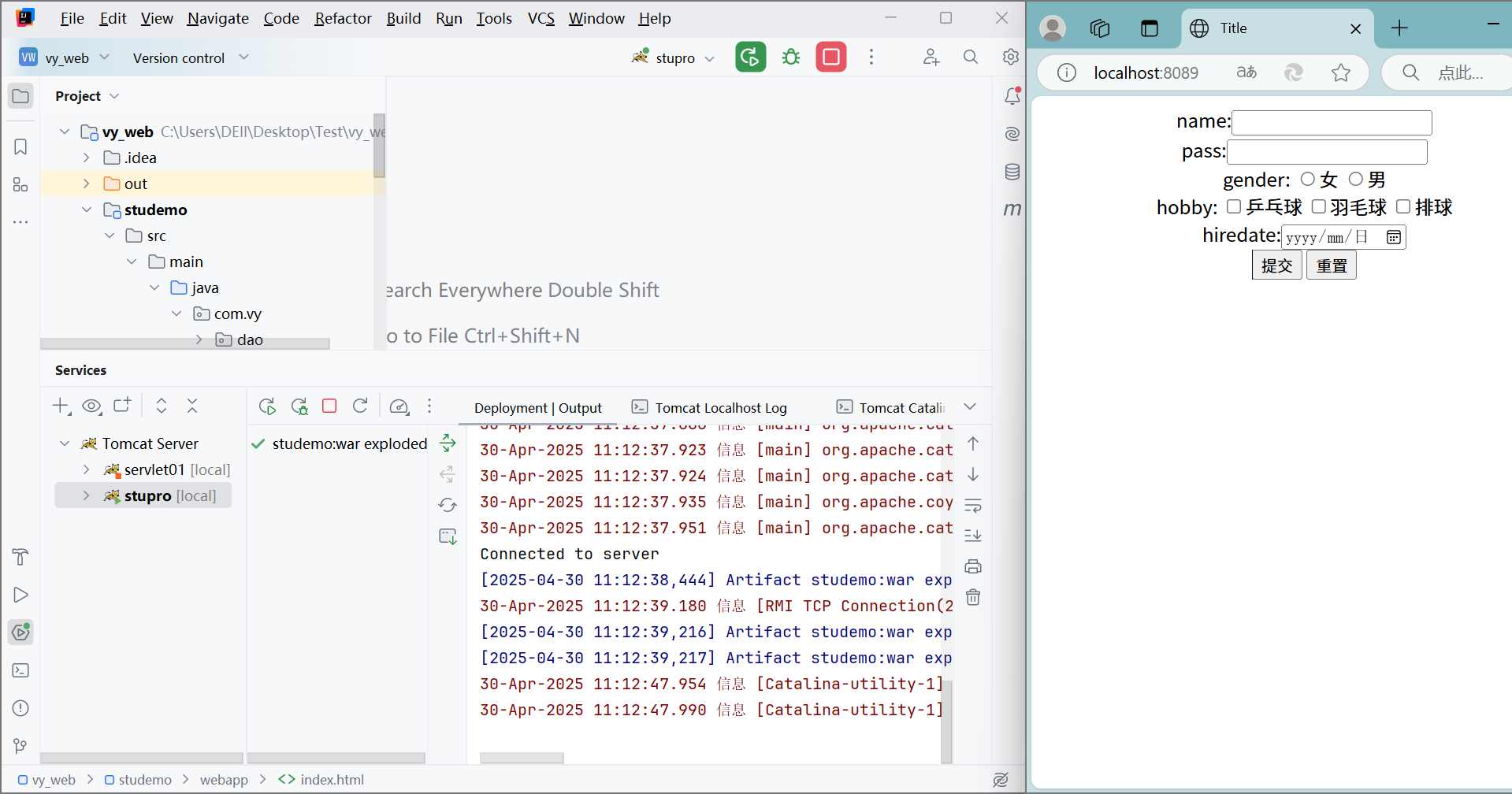Image resolution: width=1512 pixels, height=794 pixels.
Task: Stop the server with the red square icon
Action: (831, 57)
